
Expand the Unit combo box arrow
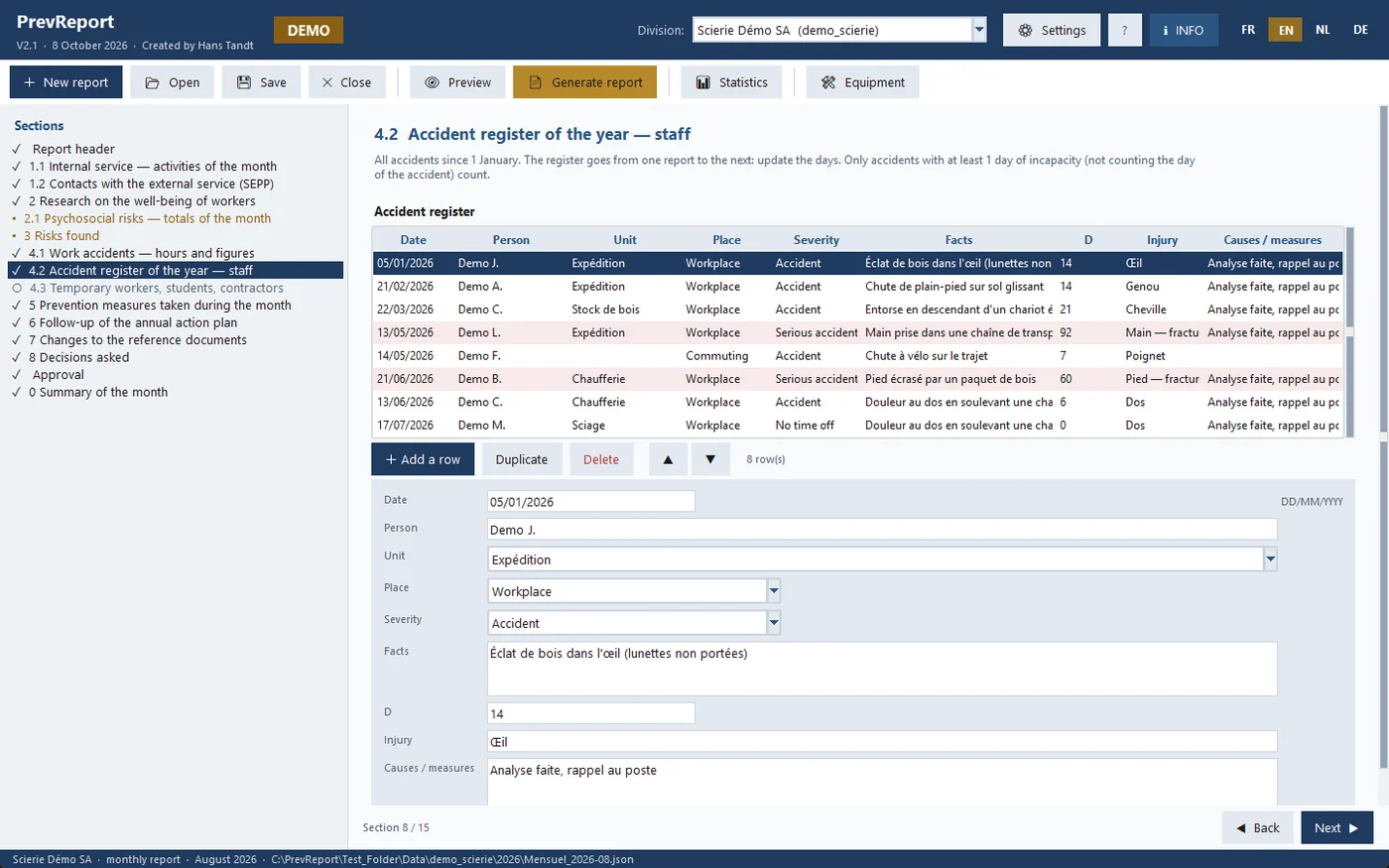pyautogui.click(x=1270, y=559)
